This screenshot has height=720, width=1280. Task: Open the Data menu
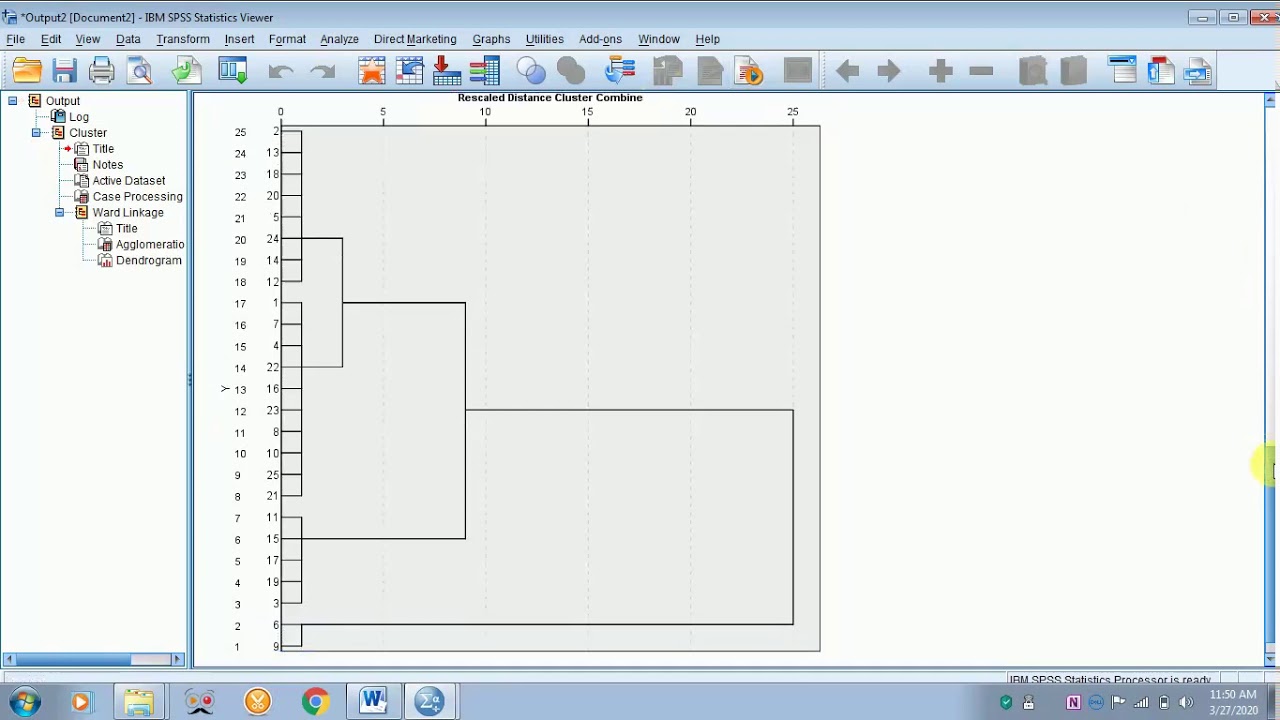click(x=128, y=39)
